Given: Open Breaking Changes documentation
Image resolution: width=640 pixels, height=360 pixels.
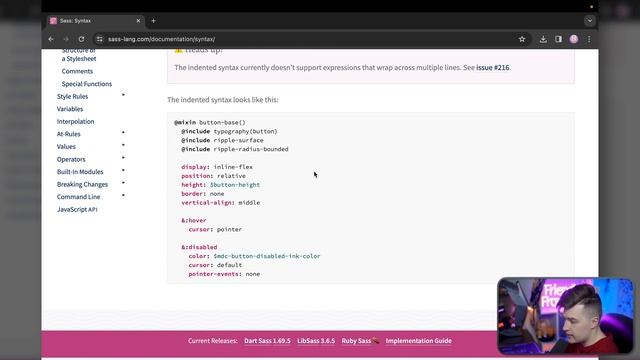Looking at the screenshot, I should click(x=82, y=184).
